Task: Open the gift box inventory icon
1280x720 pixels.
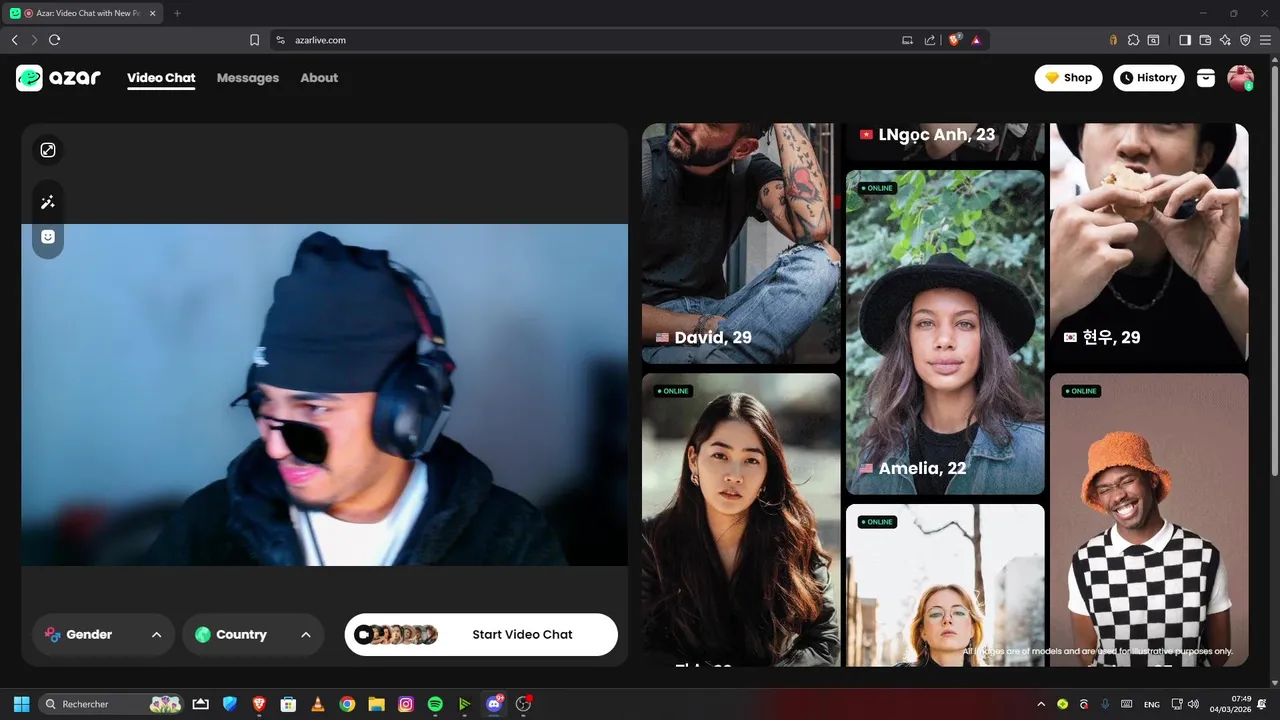Action: [1206, 78]
